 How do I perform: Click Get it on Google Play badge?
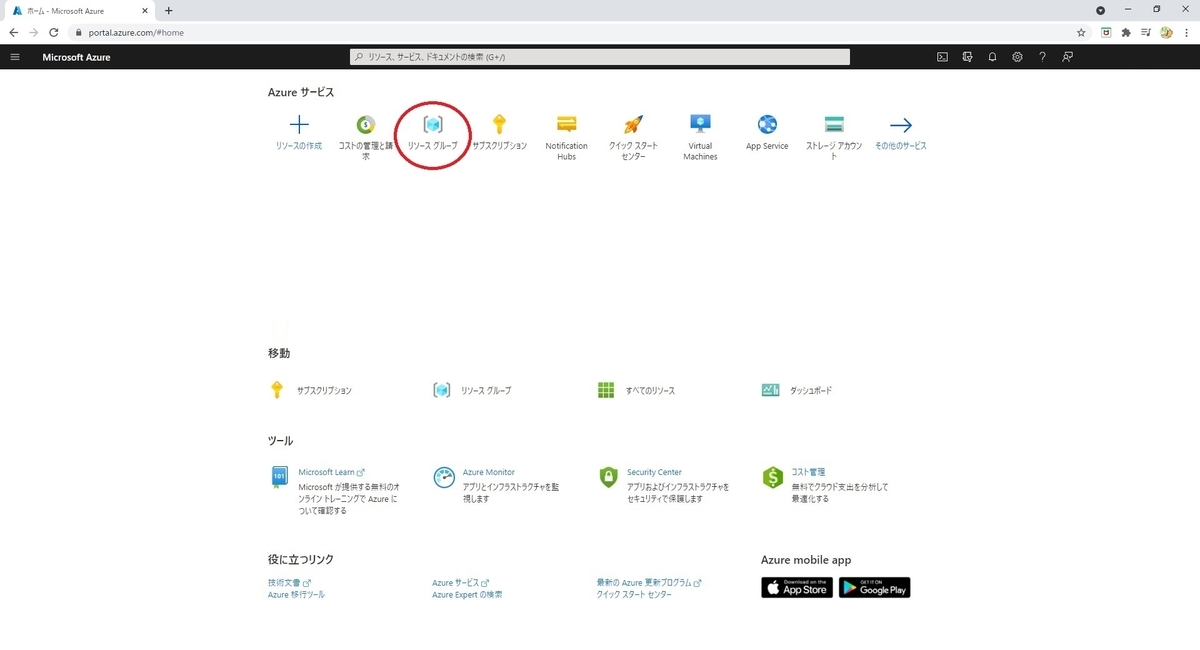tap(875, 587)
